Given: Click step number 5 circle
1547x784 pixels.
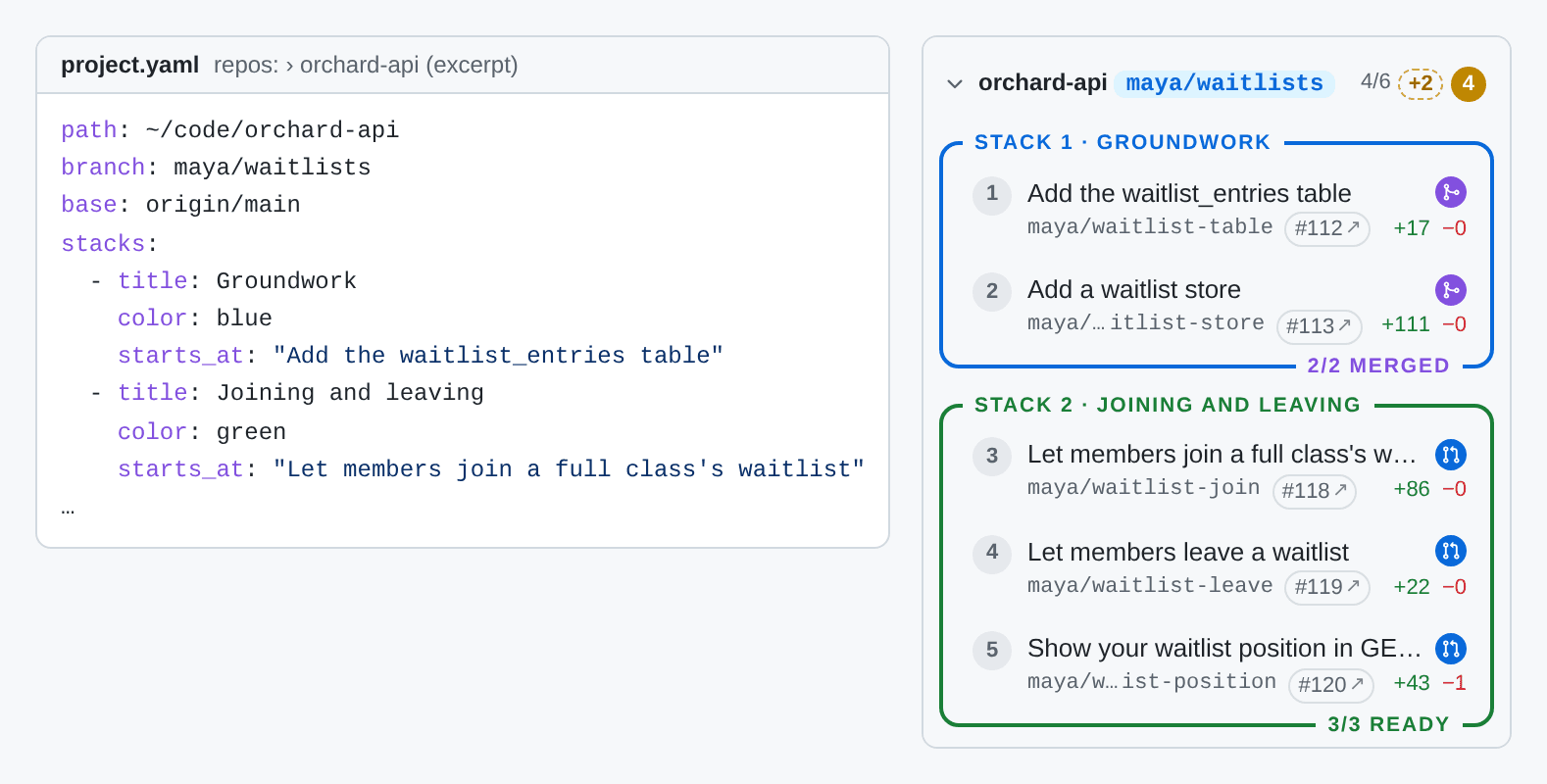Looking at the screenshot, I should click(x=992, y=650).
